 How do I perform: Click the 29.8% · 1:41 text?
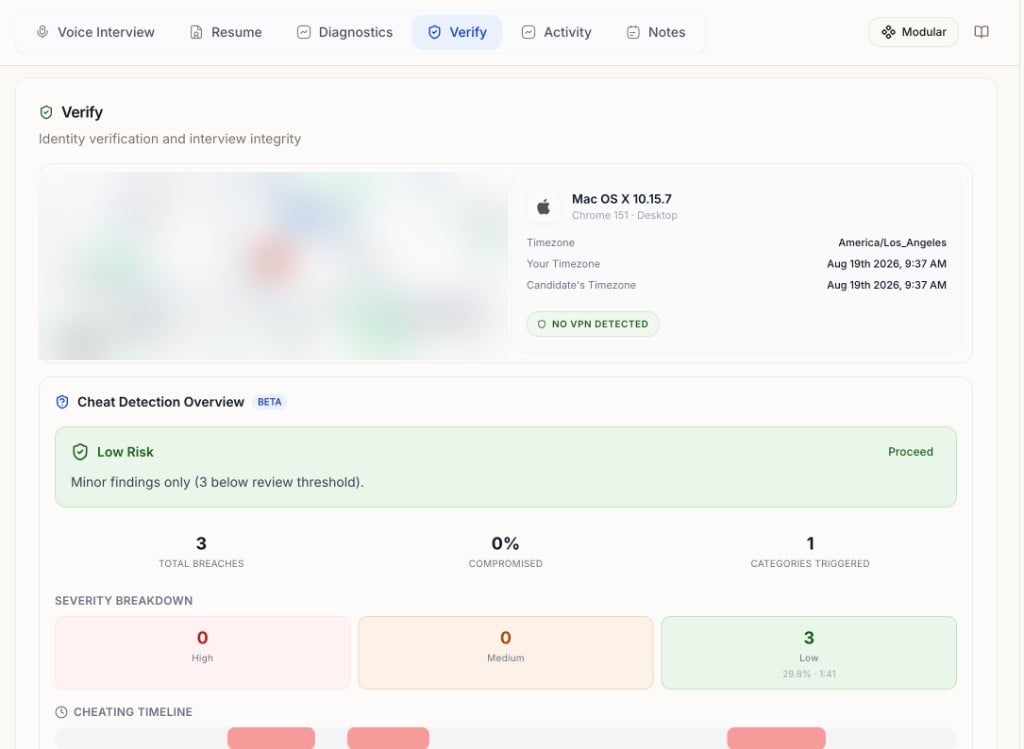809,673
